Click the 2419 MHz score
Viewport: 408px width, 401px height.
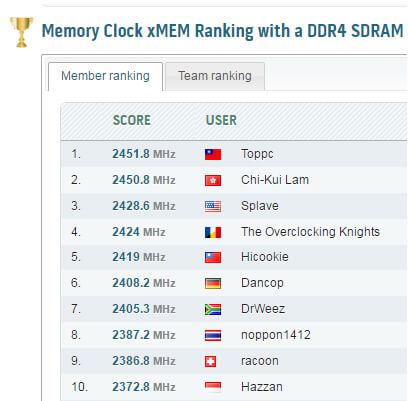[x=139, y=257]
